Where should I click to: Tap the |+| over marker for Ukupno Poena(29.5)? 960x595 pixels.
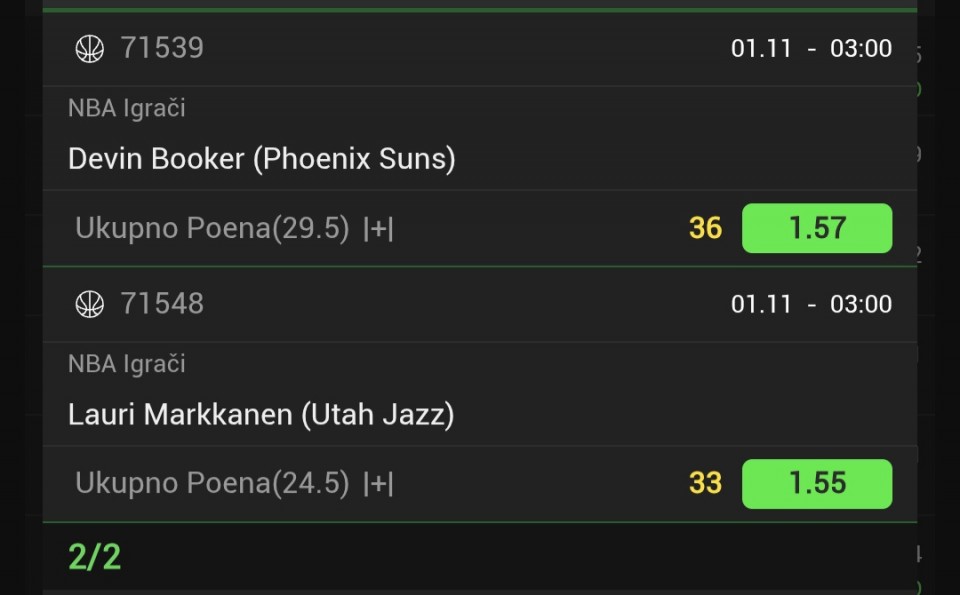(x=378, y=229)
